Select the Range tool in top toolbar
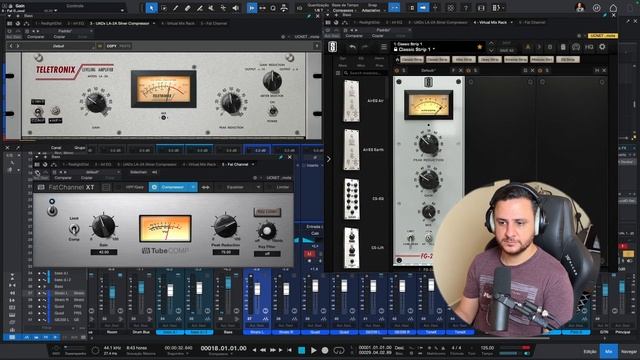 pyautogui.click(x=164, y=8)
